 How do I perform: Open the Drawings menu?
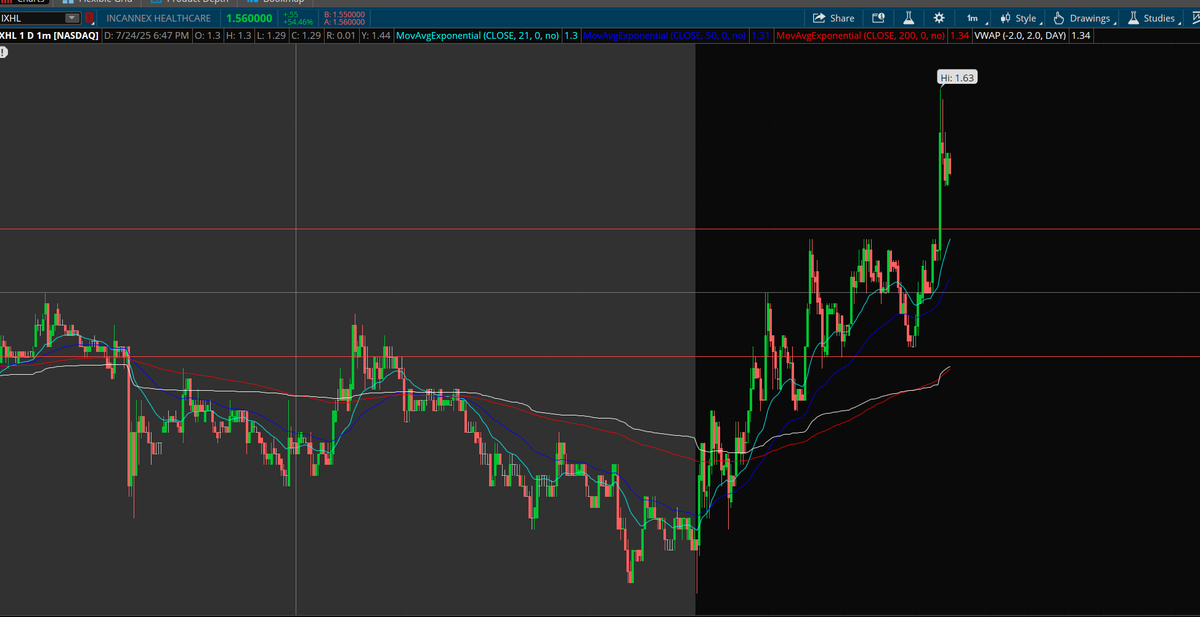tap(1083, 18)
